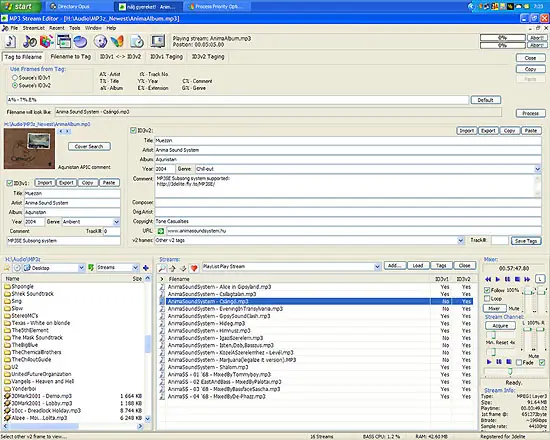Screen dimensions: 550x440
Task: Click the stream channel left volume slider
Action: [527, 329]
